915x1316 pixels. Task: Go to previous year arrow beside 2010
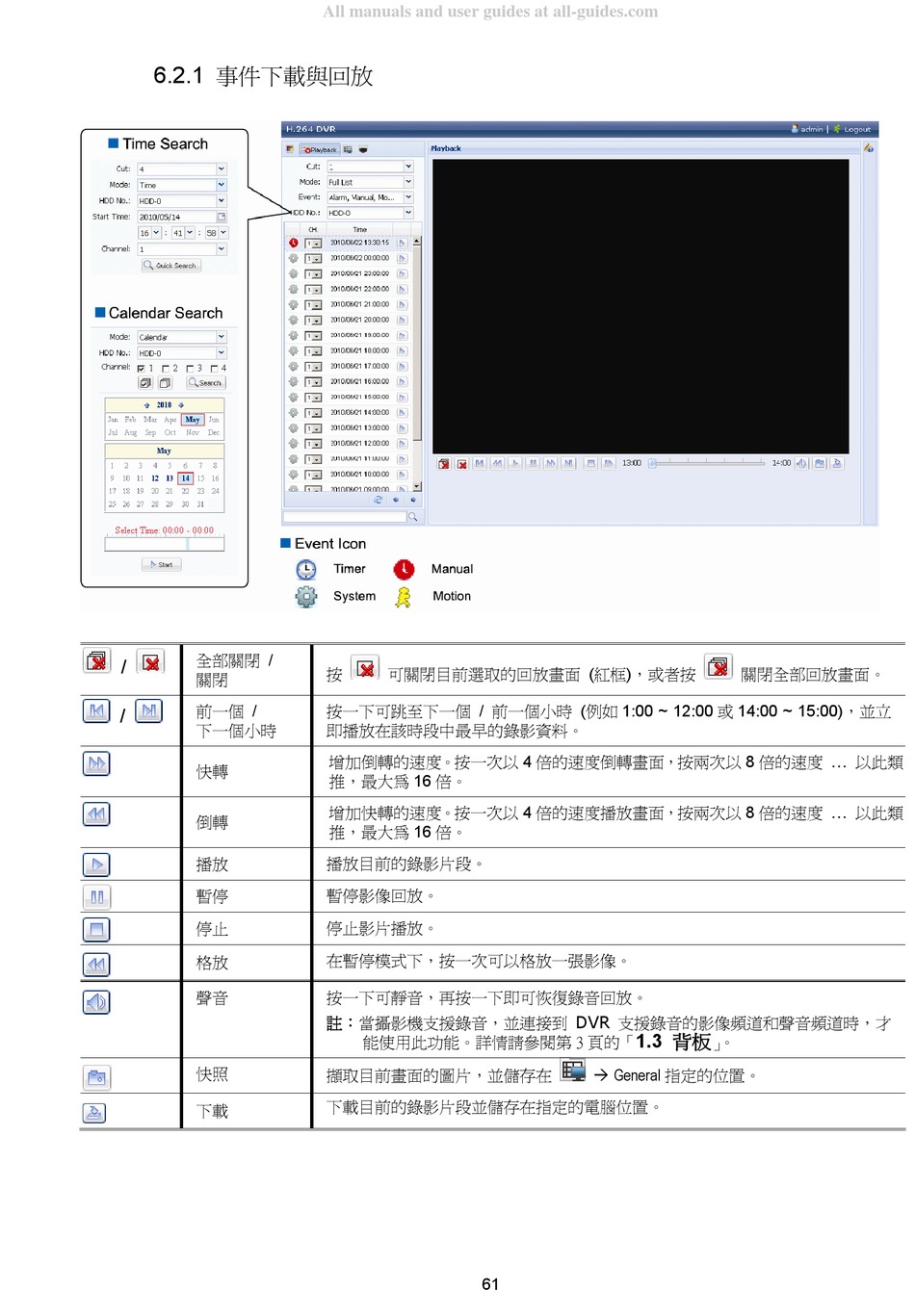pyautogui.click(x=147, y=405)
